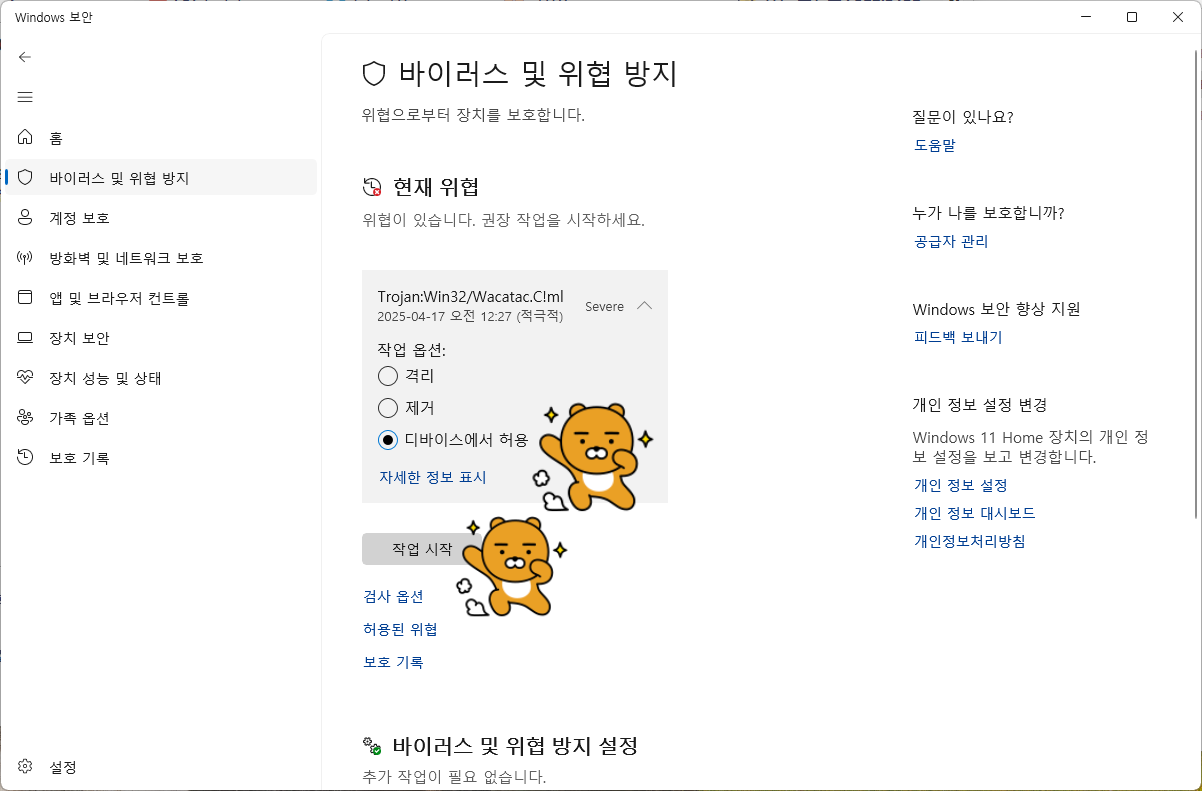Collapse the Trojan threat details chevron

coord(644,306)
